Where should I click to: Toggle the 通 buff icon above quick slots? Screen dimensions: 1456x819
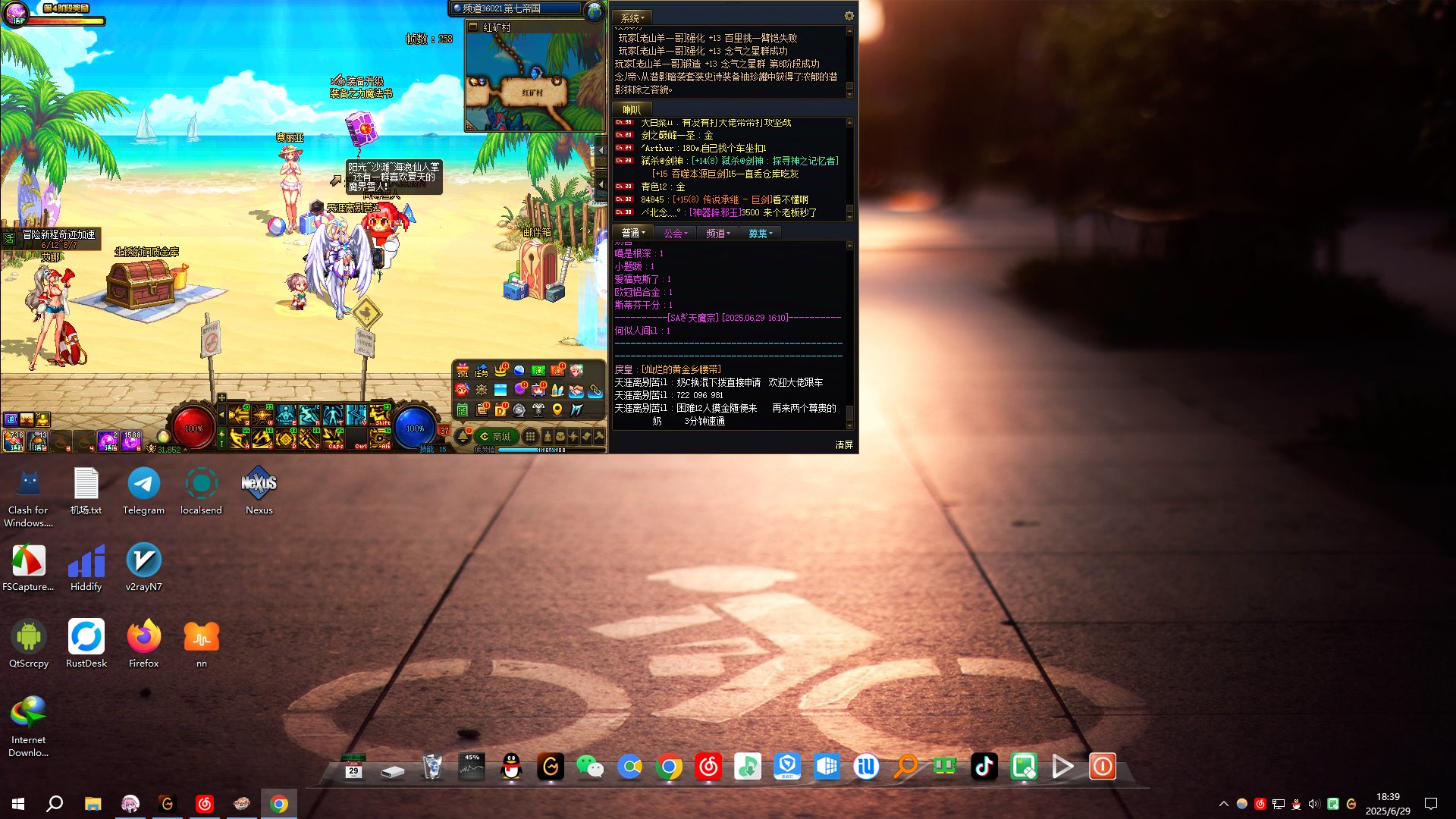pos(11,419)
